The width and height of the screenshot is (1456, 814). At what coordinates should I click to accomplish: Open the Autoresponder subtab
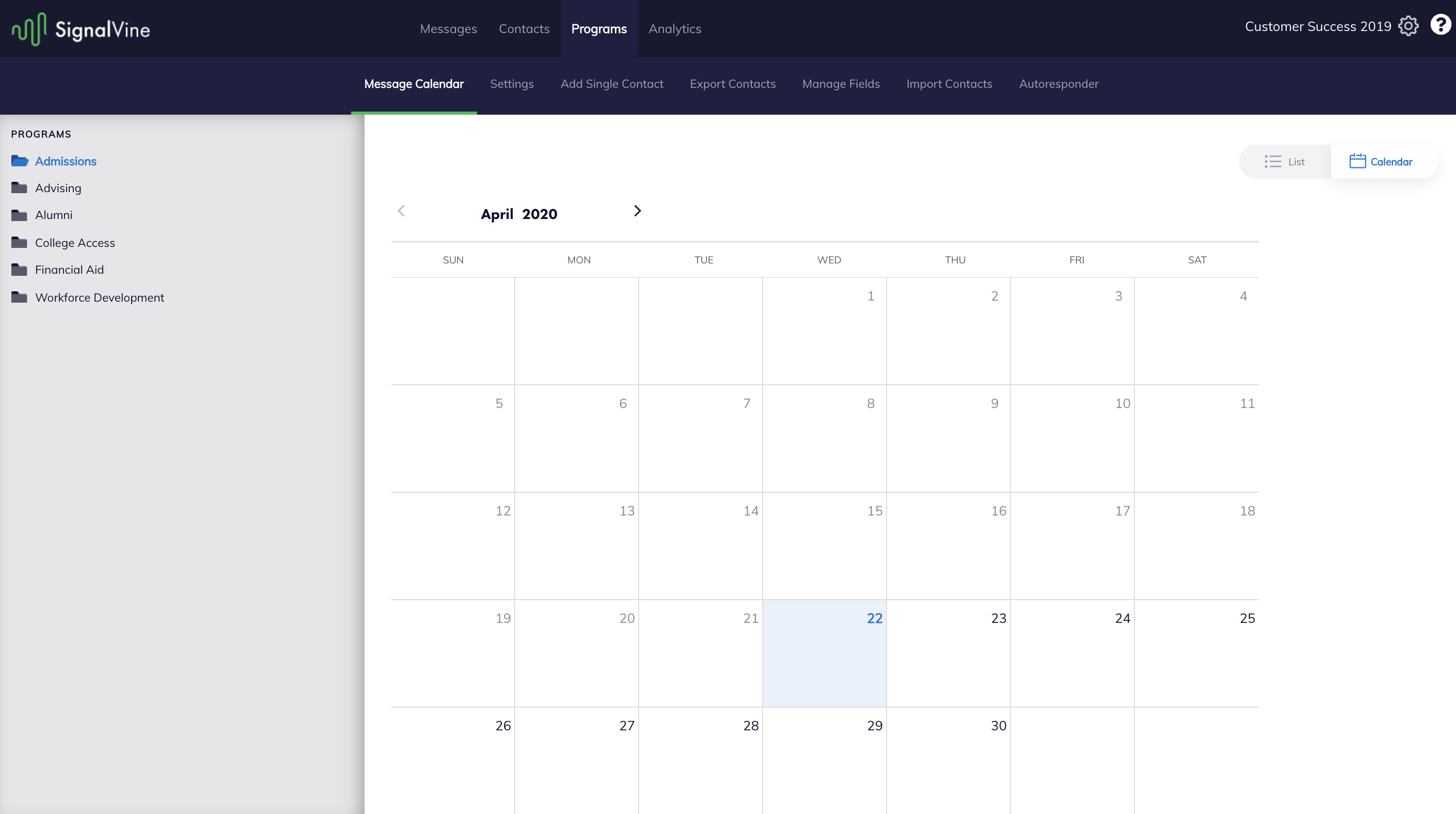click(x=1058, y=84)
